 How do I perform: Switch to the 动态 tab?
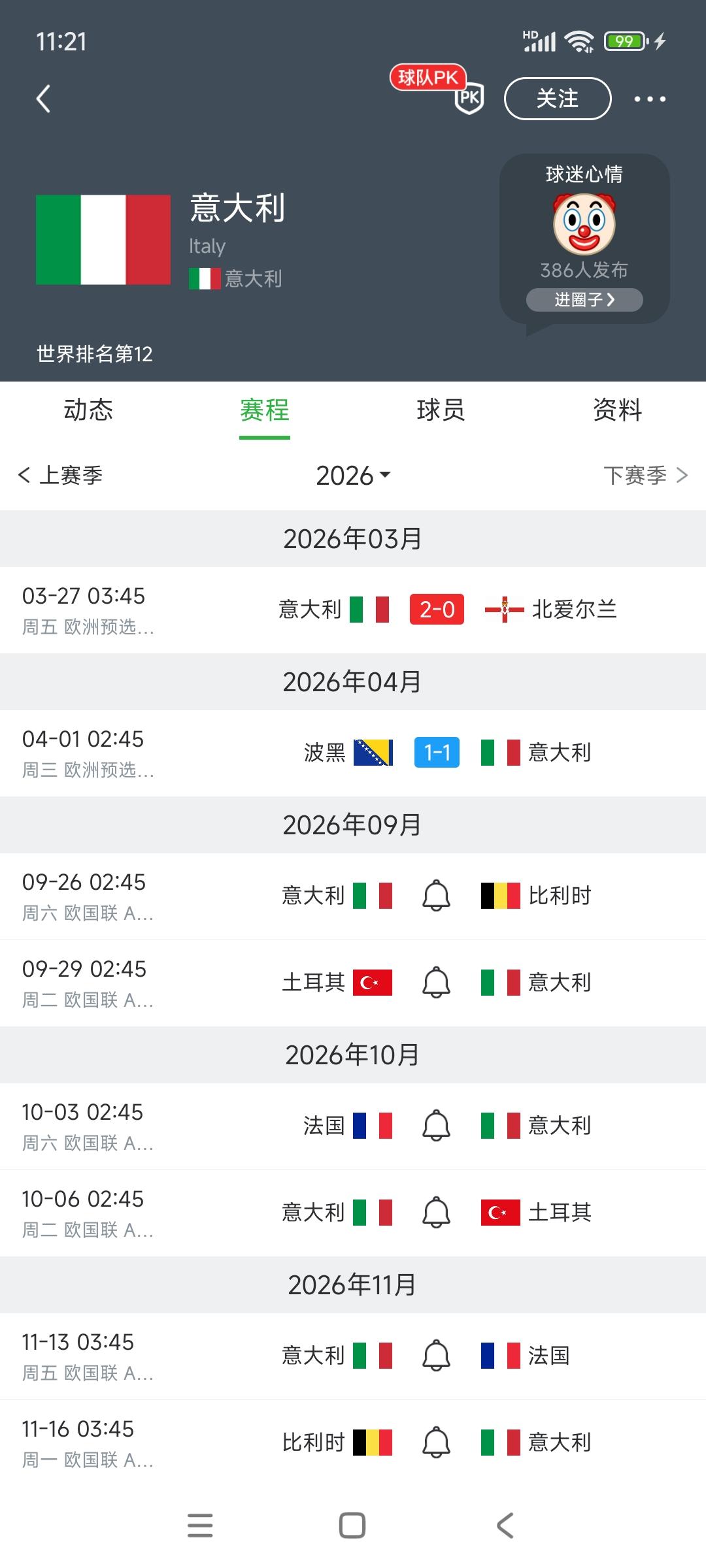click(88, 410)
